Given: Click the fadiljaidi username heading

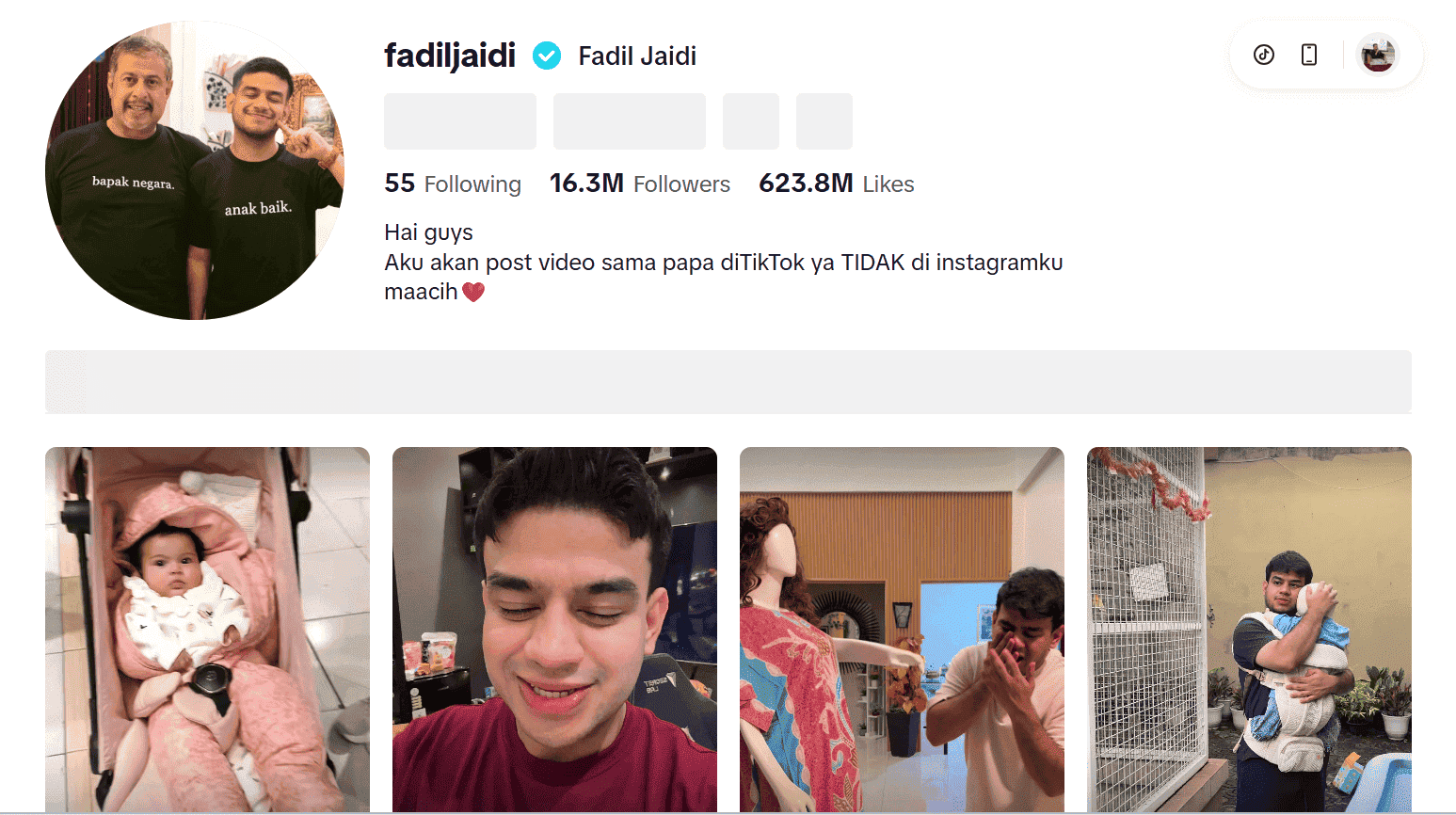Looking at the screenshot, I should click(450, 56).
